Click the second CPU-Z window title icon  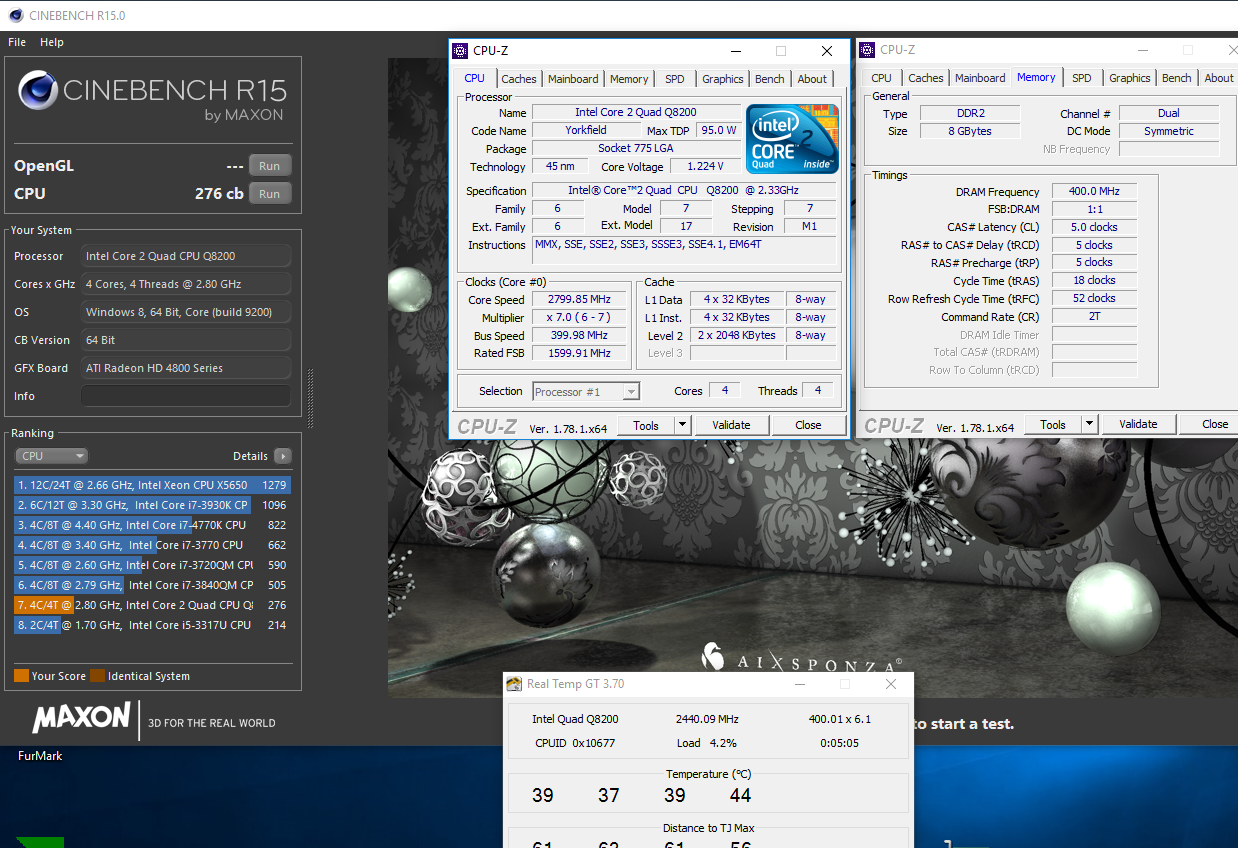click(868, 50)
